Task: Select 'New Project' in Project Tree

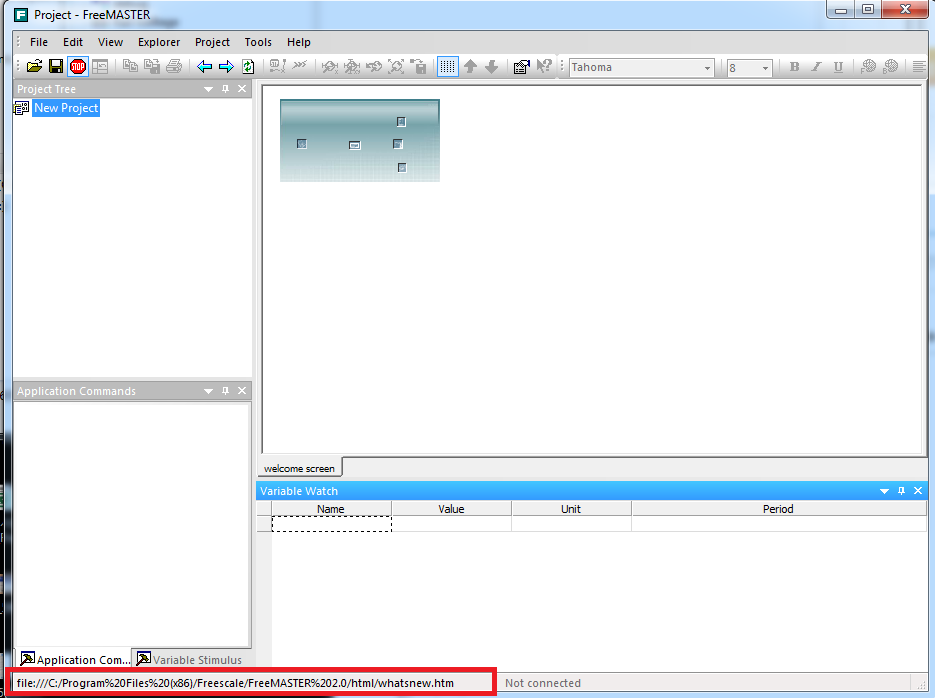Action: point(66,108)
